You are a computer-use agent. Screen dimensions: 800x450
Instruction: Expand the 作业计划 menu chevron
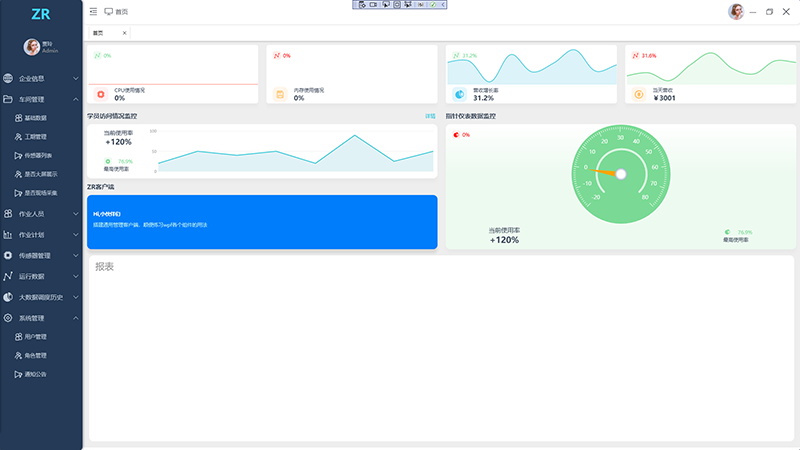[76, 235]
